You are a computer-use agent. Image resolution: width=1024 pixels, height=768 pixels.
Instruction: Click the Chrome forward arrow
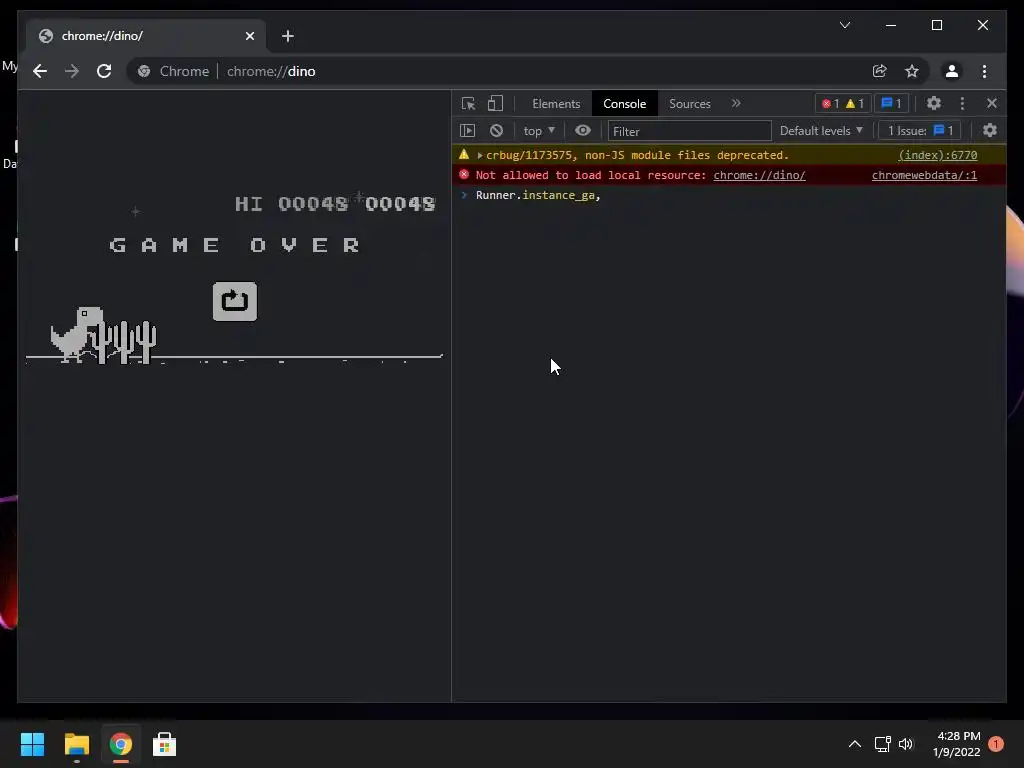(72, 71)
